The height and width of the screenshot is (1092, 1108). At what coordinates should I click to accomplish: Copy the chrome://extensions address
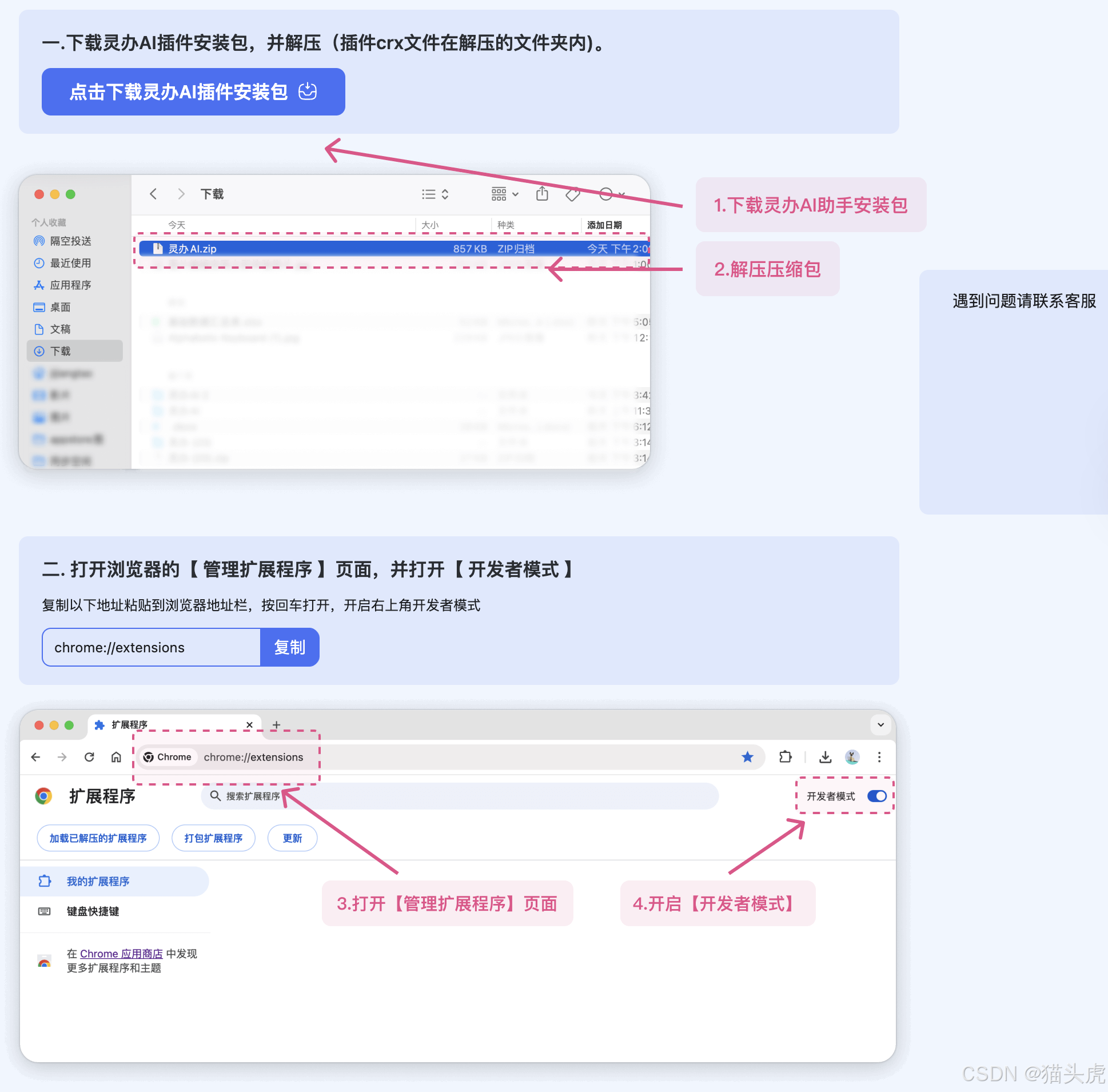(x=290, y=647)
